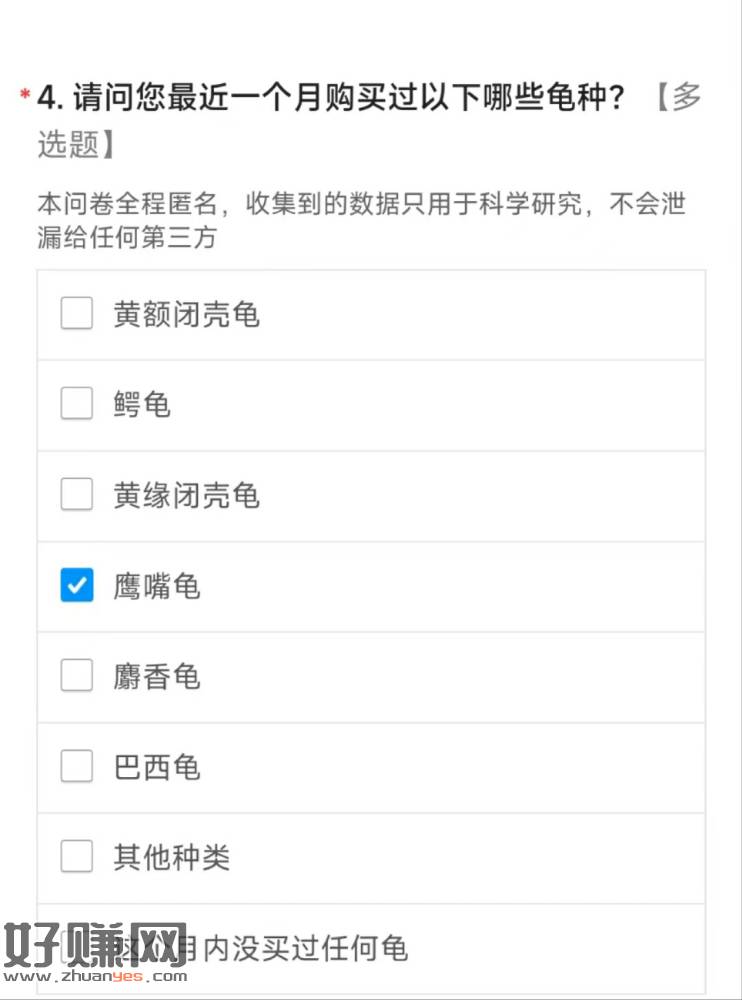
Task: Tap the 黄缘闭壳龟 label text
Action: 186,495
